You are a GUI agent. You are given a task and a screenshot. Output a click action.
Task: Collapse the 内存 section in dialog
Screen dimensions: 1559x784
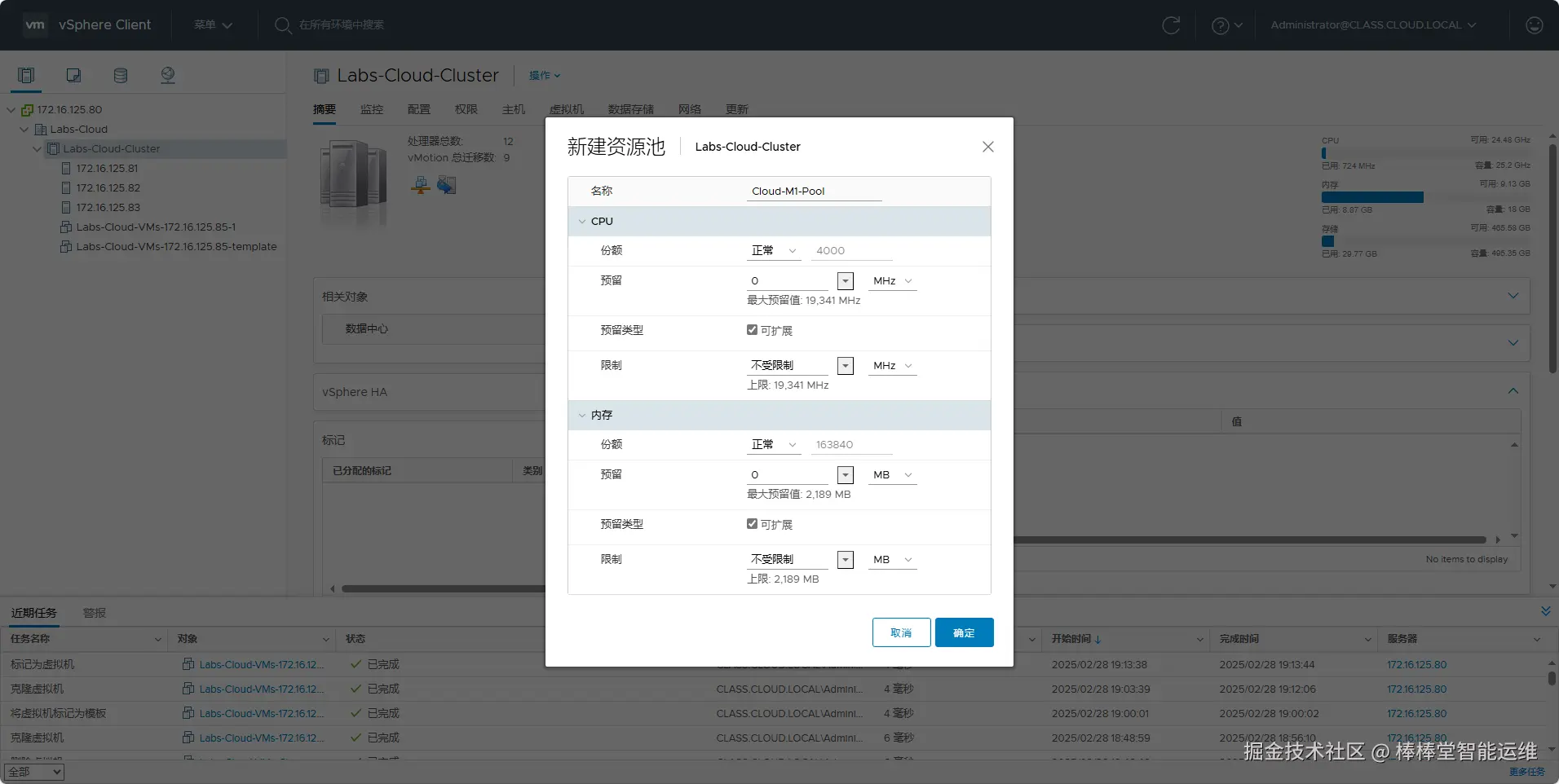[x=582, y=416]
